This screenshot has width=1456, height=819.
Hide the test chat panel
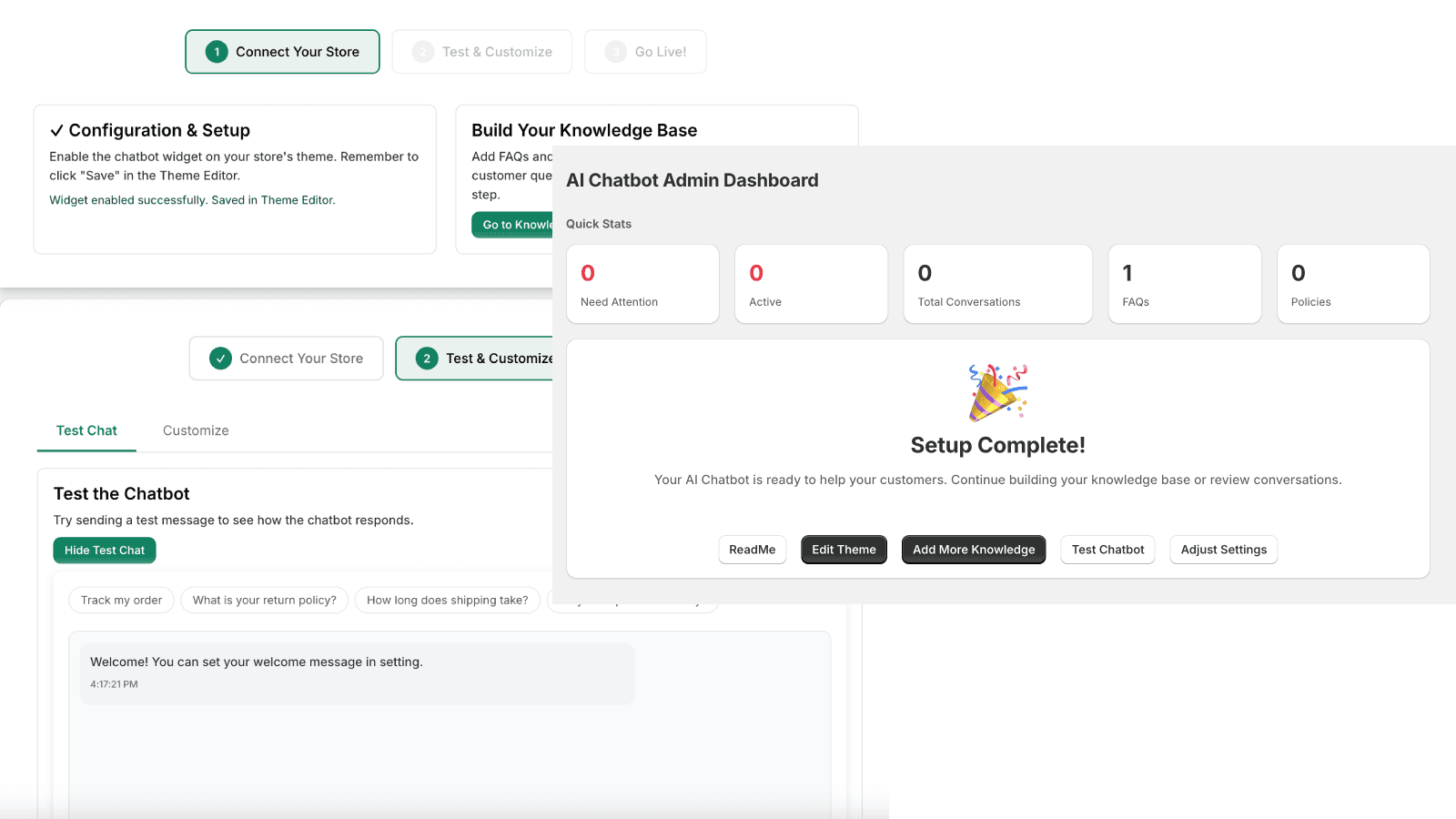pos(104,550)
